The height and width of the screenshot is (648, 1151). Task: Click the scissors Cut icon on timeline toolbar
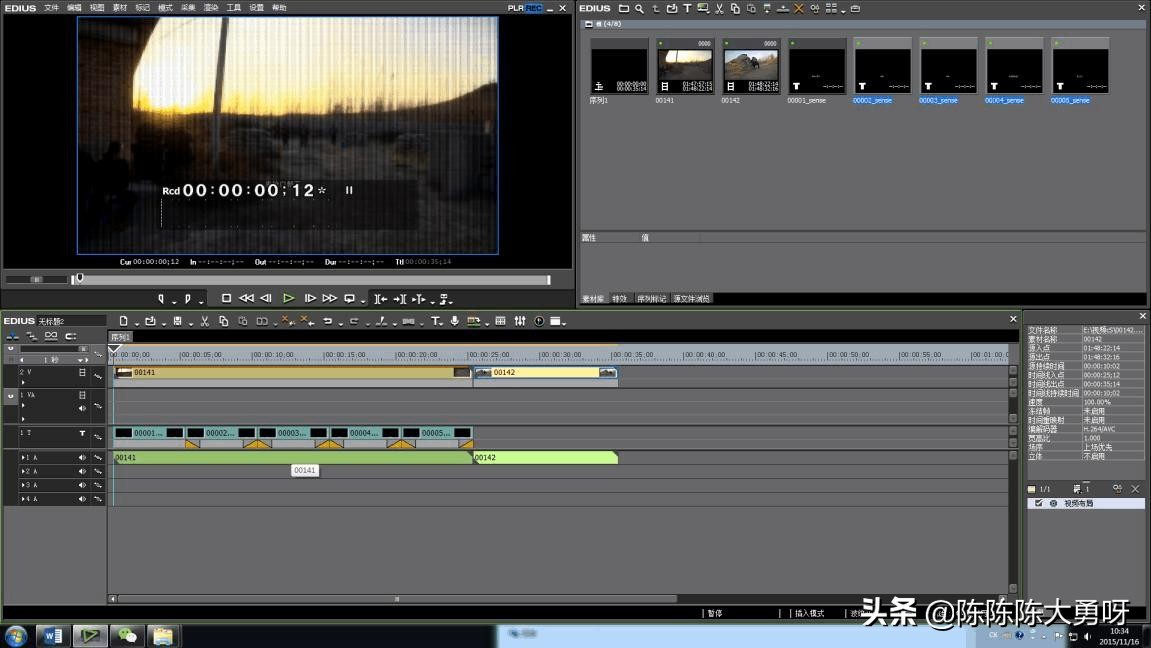click(x=204, y=321)
